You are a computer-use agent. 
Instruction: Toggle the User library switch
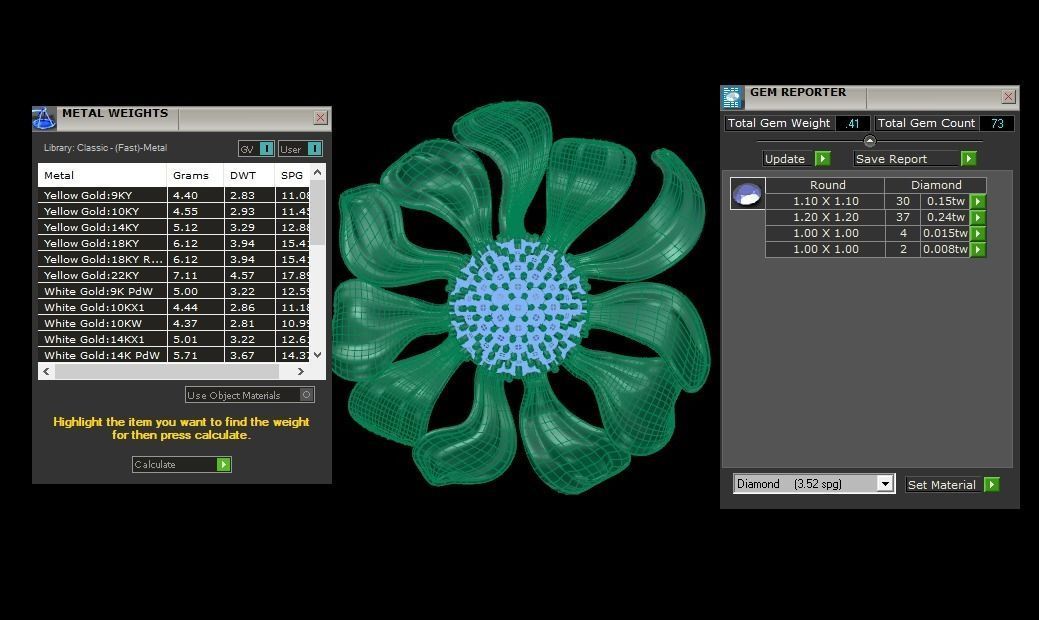315,148
